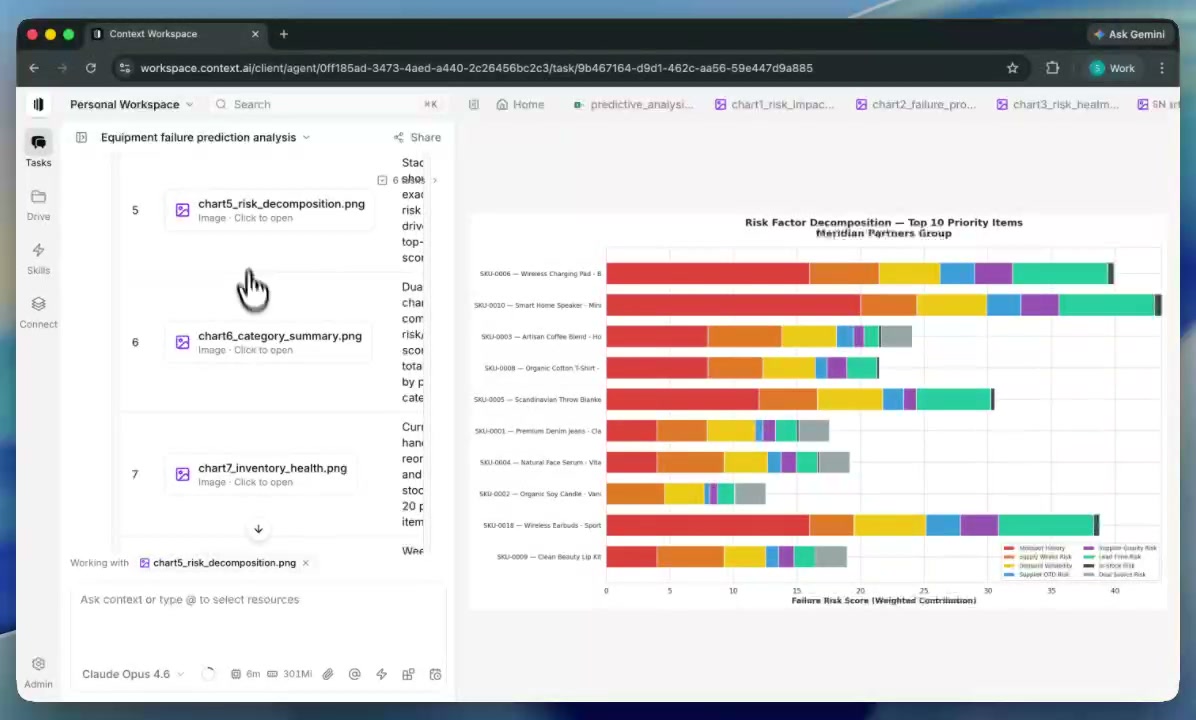Click the red segment of SKU-0010 bar

pyautogui.click(x=733, y=305)
